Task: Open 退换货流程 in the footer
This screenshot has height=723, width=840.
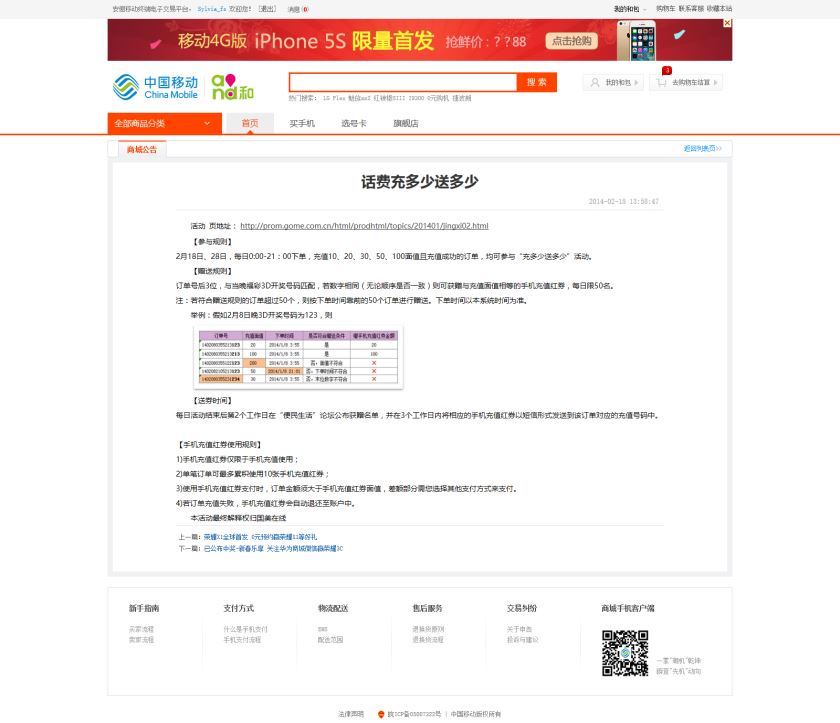Action: point(428,640)
